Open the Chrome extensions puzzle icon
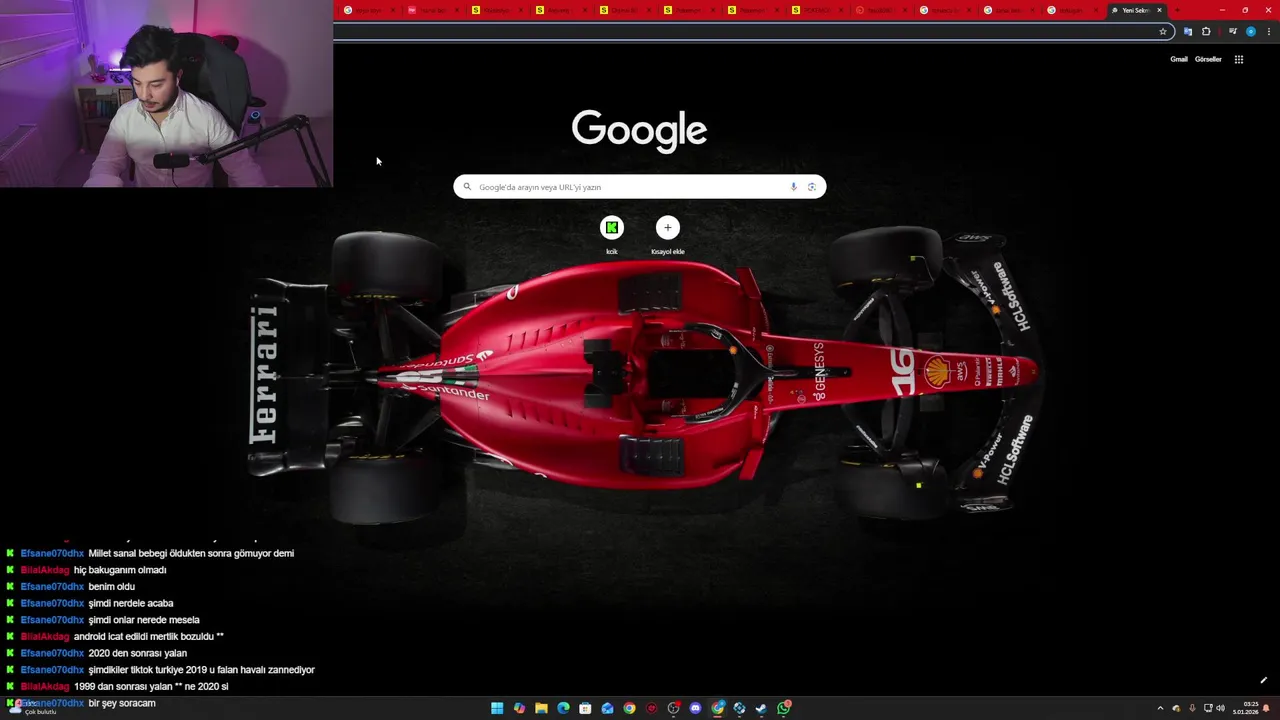Screen dimensions: 1280x720 click(1206, 32)
